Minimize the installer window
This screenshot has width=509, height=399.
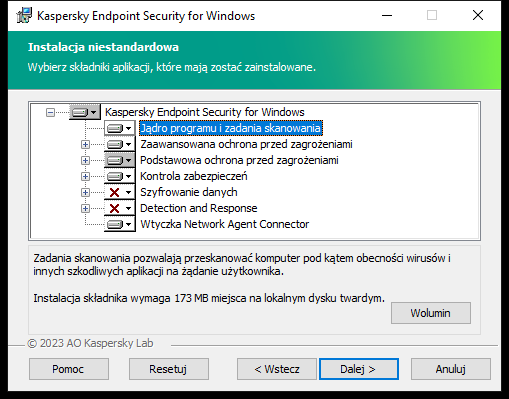[x=387, y=15]
